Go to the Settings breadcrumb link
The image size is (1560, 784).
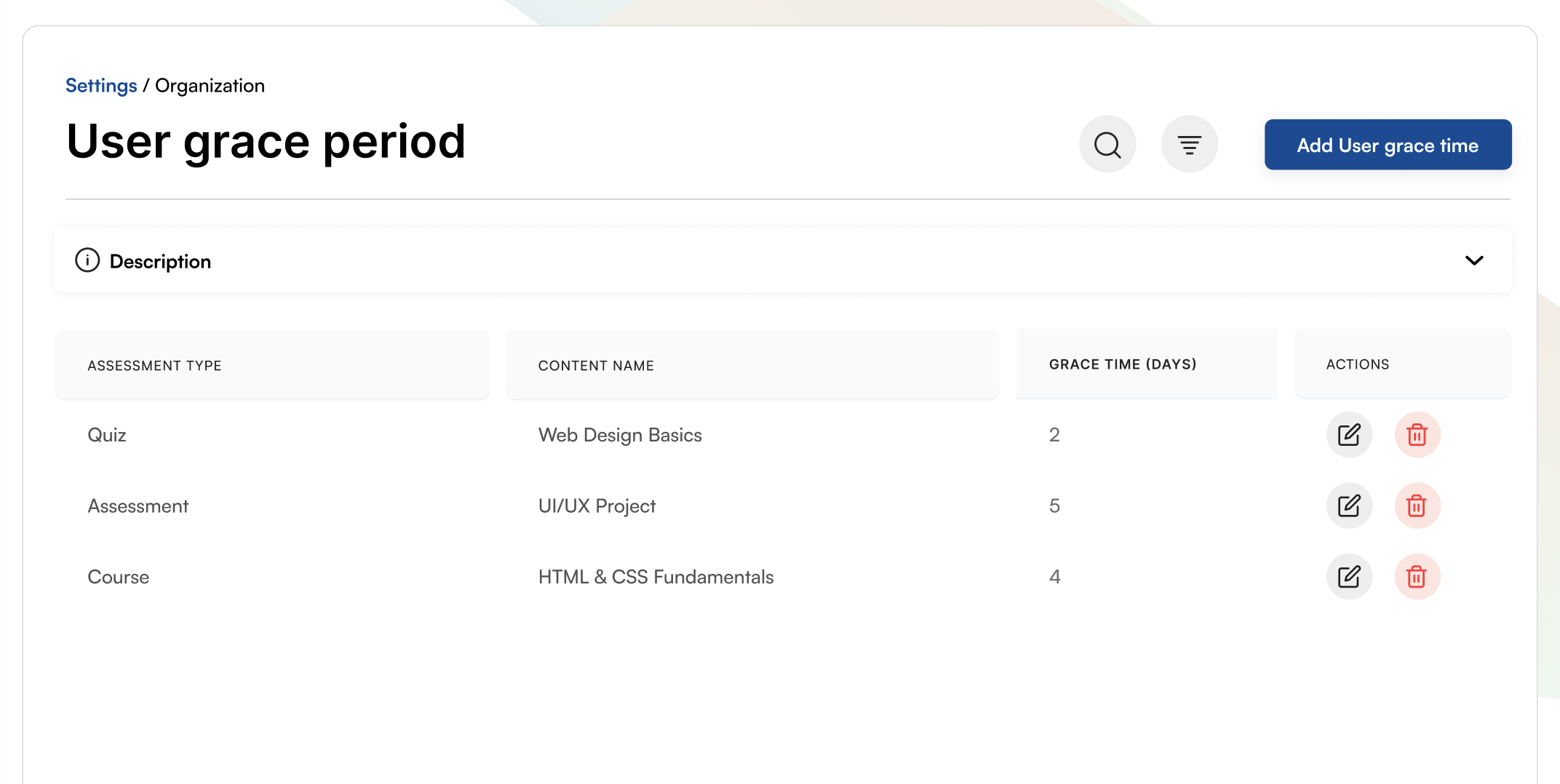(101, 86)
